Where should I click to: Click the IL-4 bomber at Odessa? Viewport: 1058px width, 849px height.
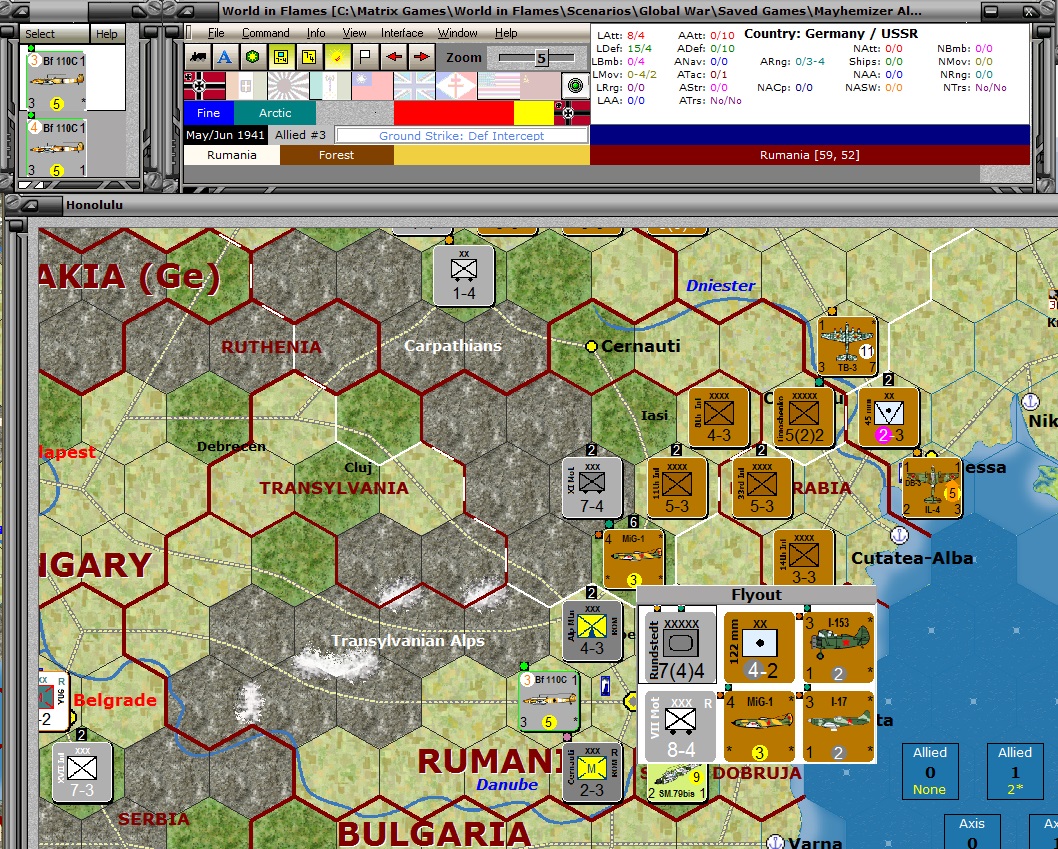click(932, 487)
